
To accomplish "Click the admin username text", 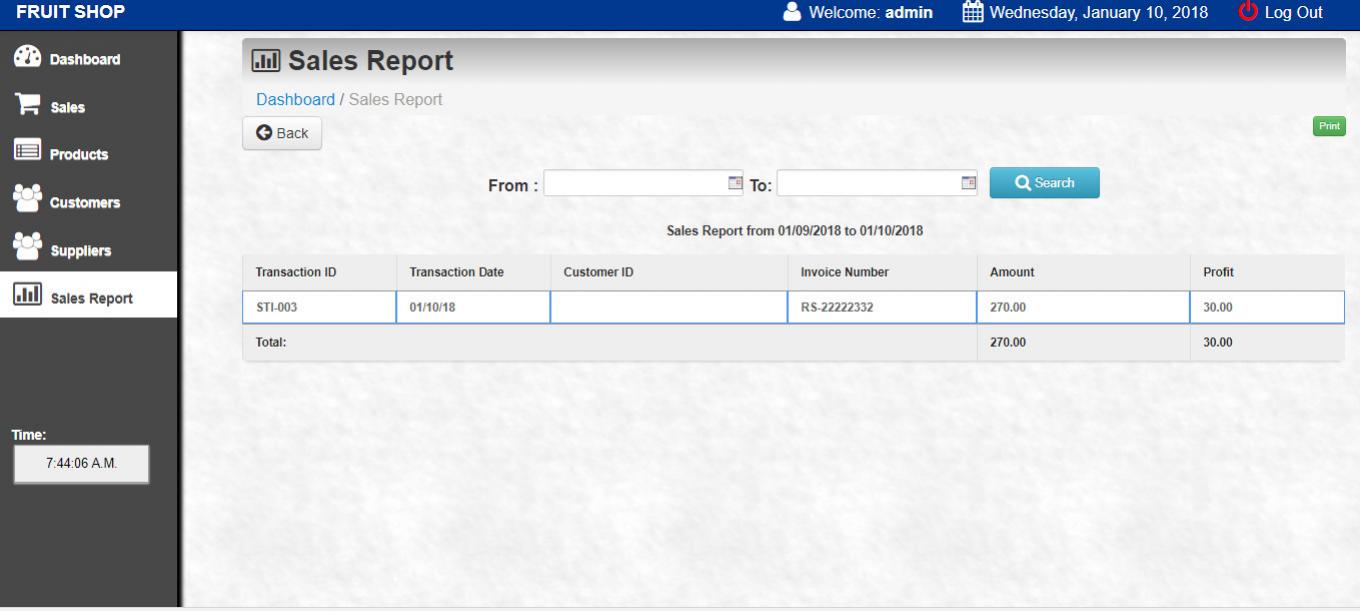I will (909, 12).
